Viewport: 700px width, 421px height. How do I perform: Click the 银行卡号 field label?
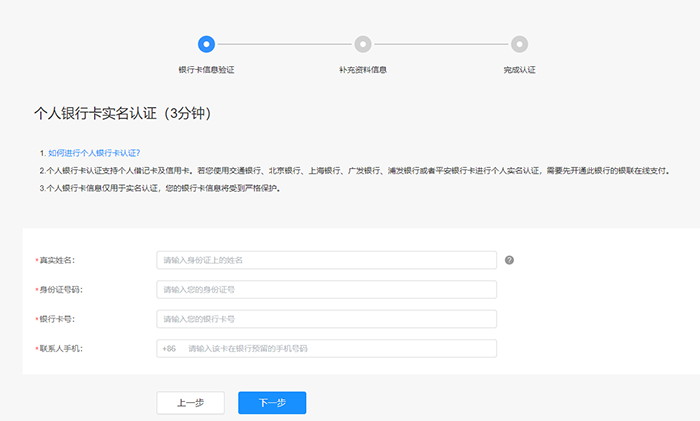(57, 319)
